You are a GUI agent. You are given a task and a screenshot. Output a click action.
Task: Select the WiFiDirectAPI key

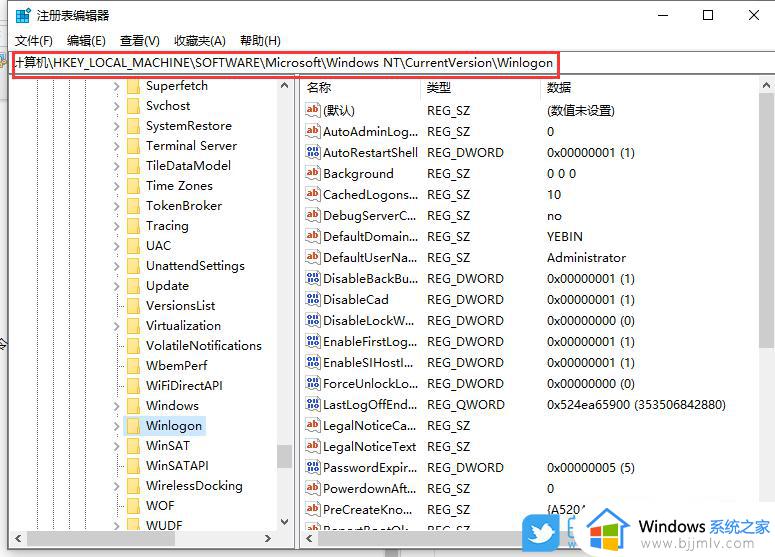coord(184,386)
